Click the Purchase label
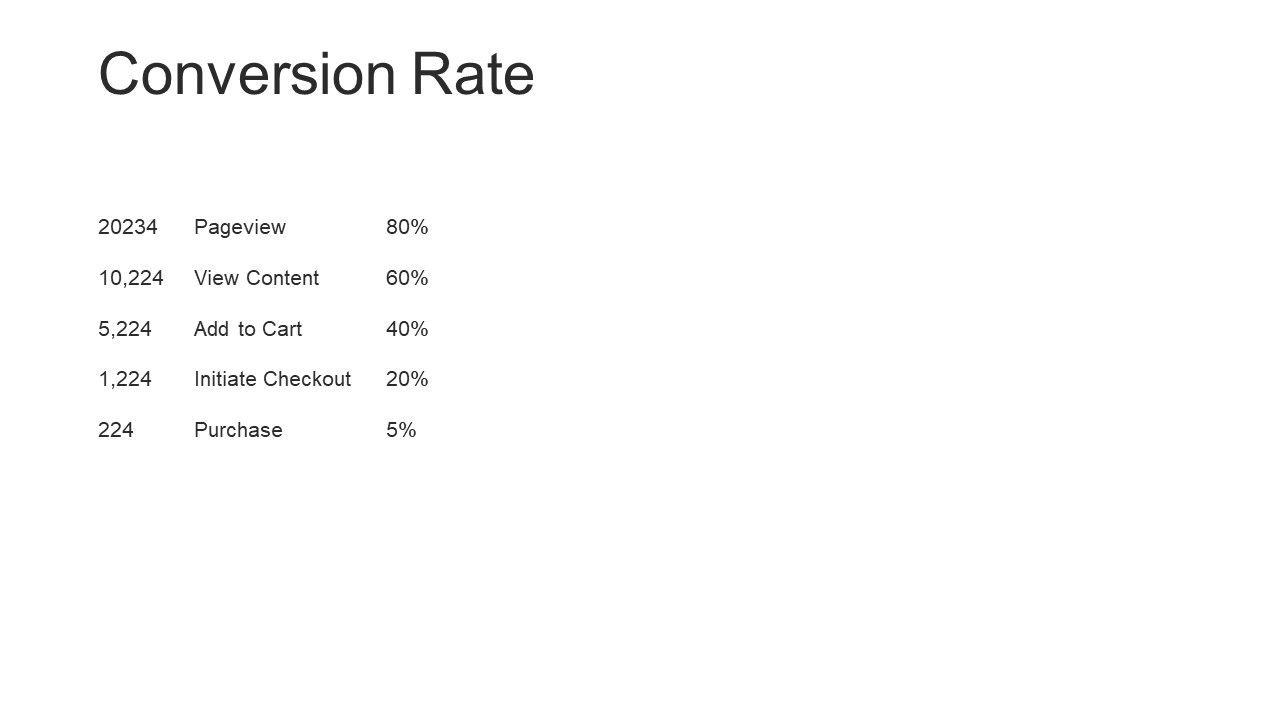The image size is (1280, 720). [x=238, y=430]
